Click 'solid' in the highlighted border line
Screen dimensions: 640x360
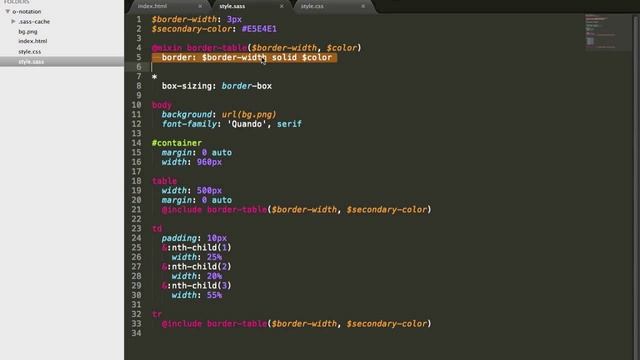284,58
